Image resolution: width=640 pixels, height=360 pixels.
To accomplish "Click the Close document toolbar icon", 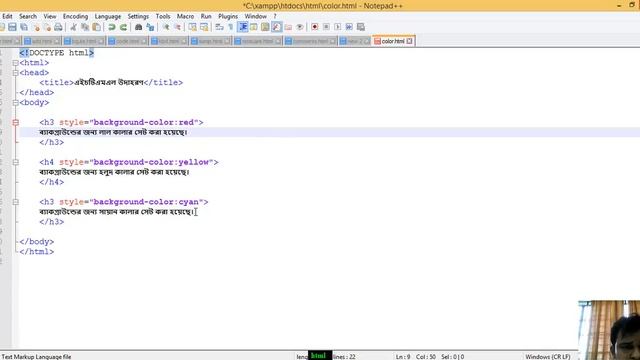I will point(36,27).
